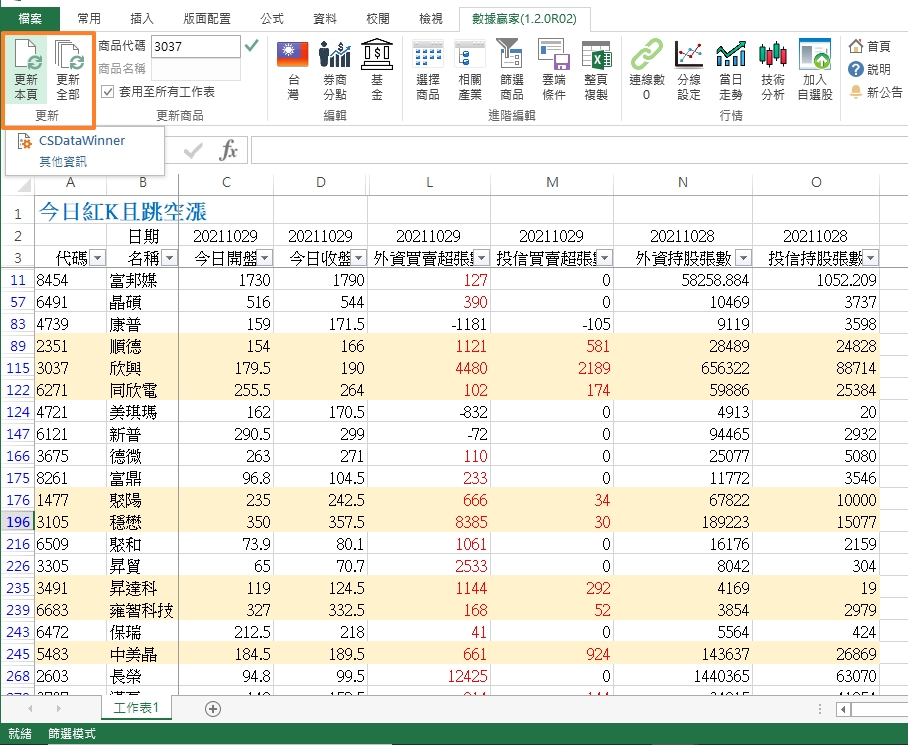Click the 商品代碼 input field showing 3037
Viewport: 908px width, 745px height.
point(195,46)
